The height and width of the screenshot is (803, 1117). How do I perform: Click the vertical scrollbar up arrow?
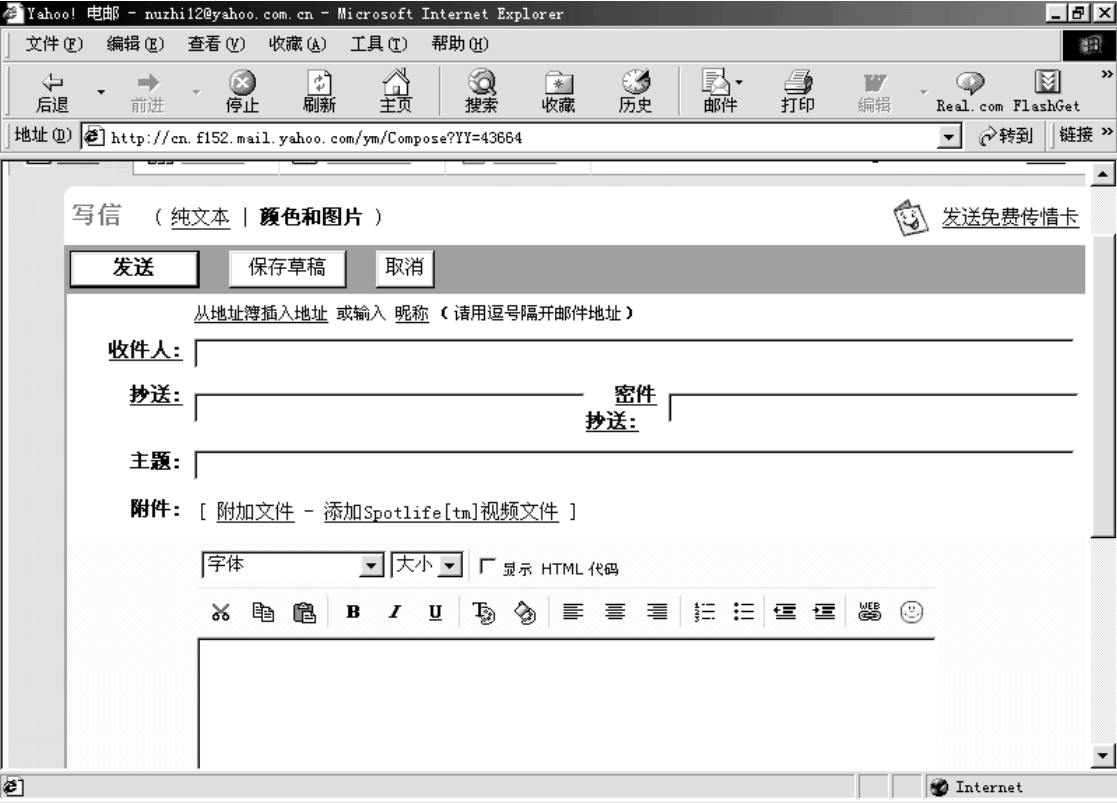(1102, 174)
